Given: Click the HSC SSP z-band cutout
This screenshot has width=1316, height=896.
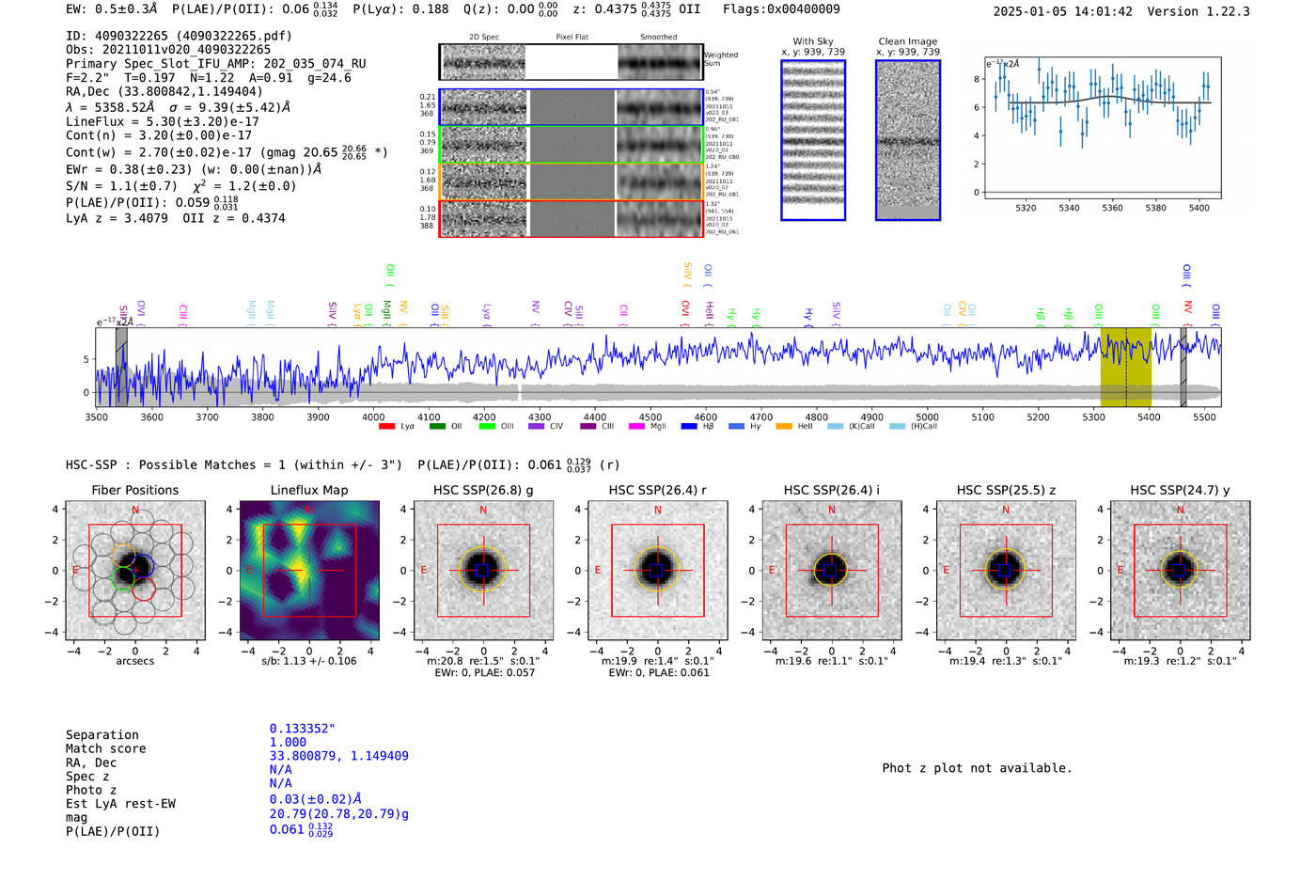Looking at the screenshot, I should click(x=1006, y=571).
